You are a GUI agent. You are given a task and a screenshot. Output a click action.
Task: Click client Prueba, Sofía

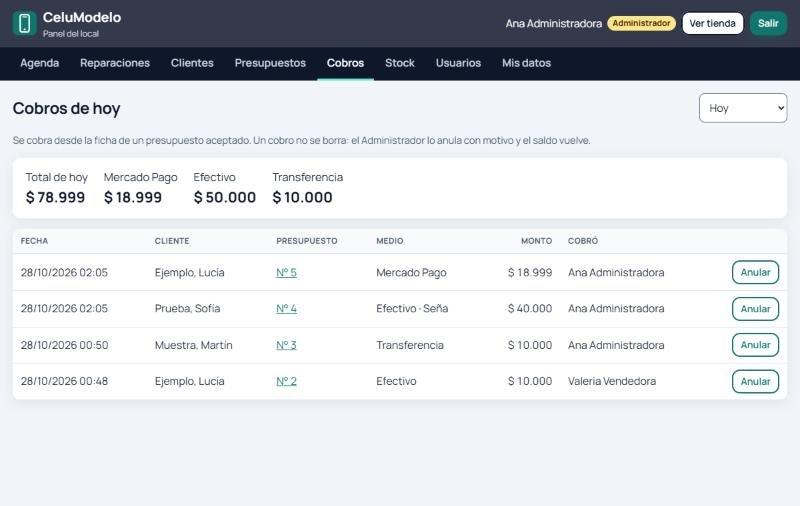187,309
